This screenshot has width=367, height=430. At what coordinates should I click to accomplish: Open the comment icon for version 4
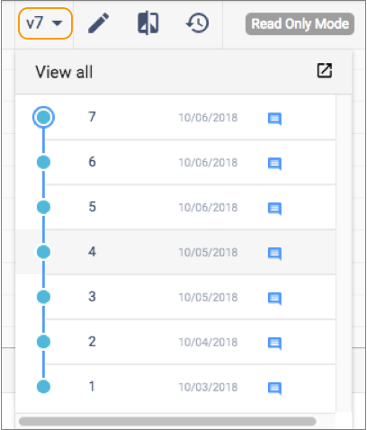click(275, 253)
